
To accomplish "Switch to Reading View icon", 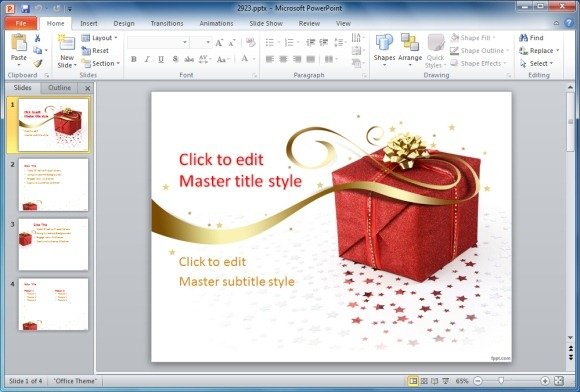I will (435, 381).
